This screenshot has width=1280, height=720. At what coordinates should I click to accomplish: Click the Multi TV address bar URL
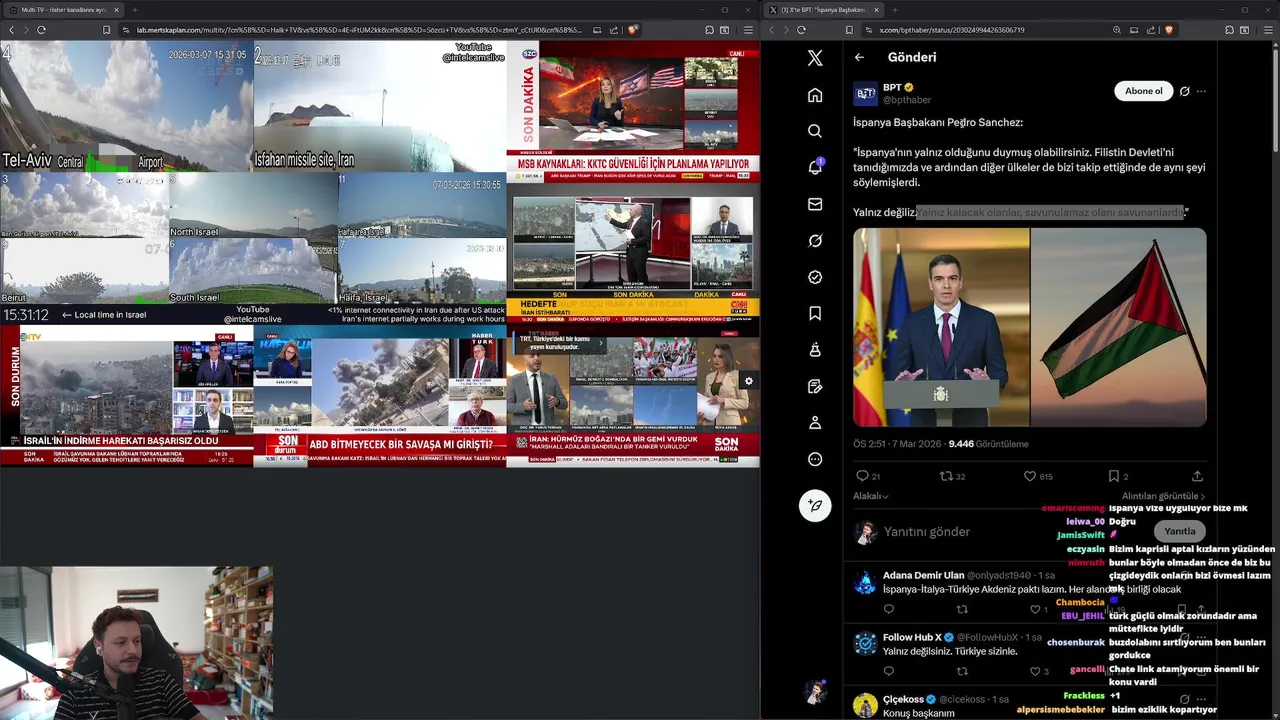(360, 30)
